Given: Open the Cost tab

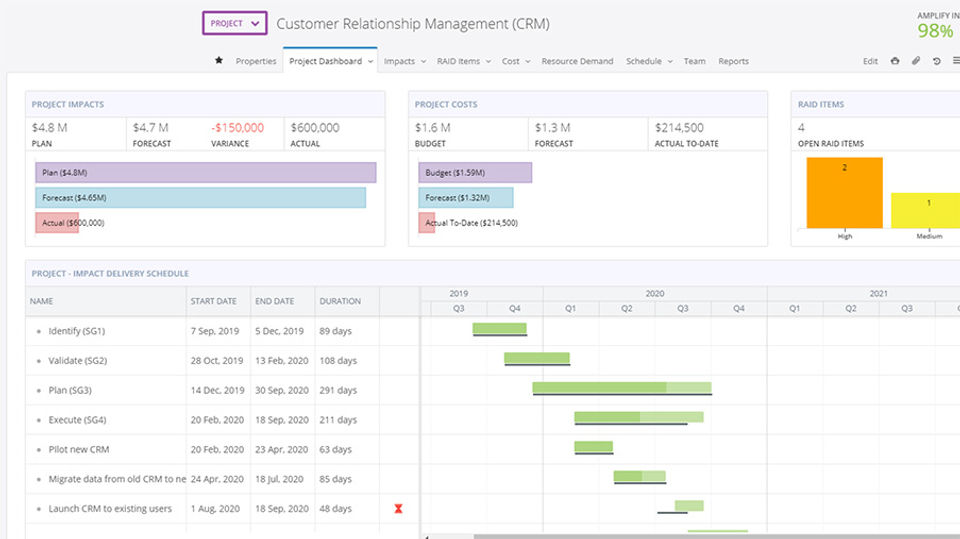Looking at the screenshot, I should (511, 61).
